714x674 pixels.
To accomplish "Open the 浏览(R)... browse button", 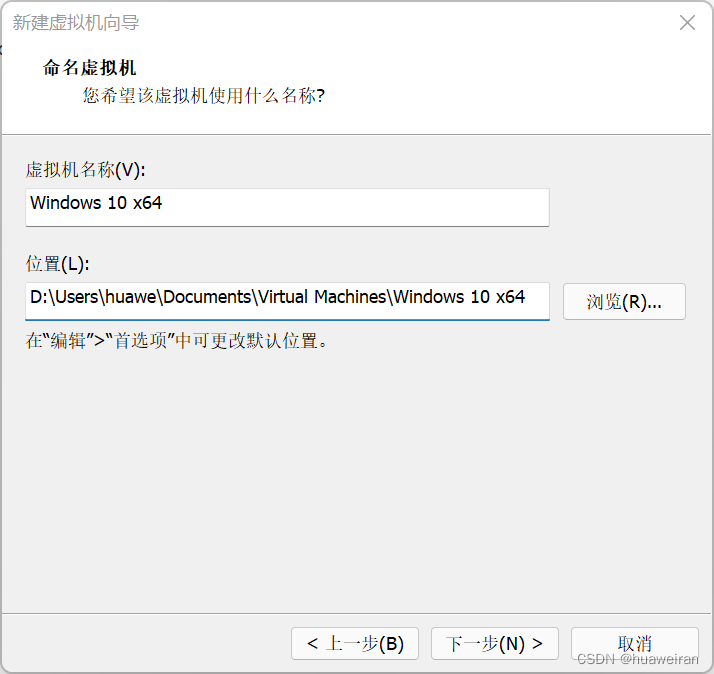I will click(624, 301).
